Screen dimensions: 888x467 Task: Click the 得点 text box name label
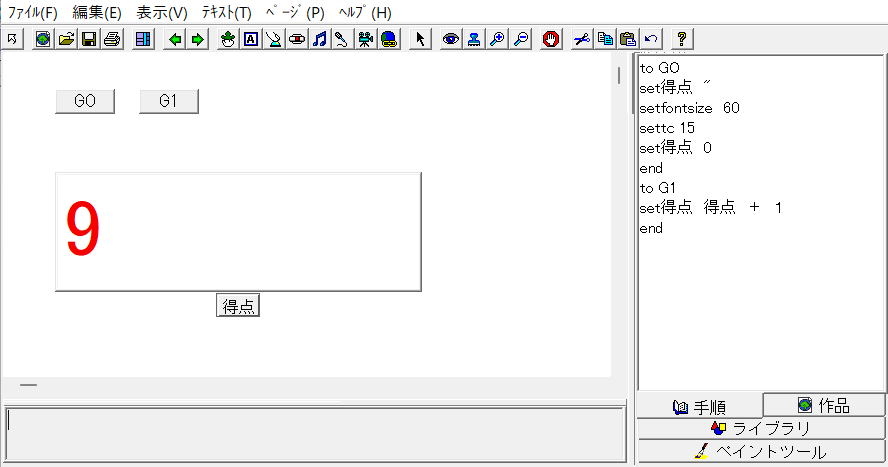click(238, 306)
